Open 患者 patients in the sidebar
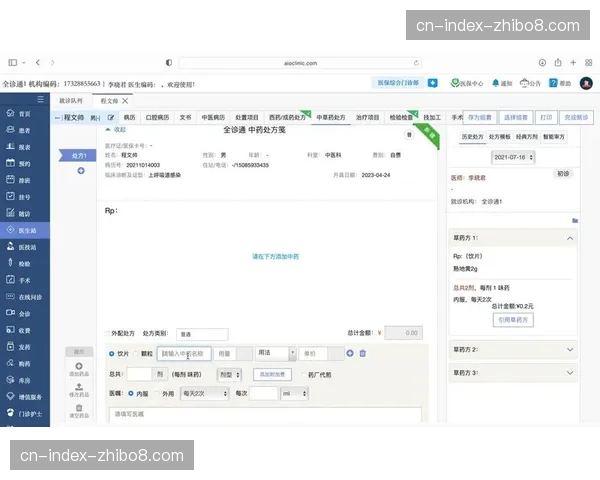The width and height of the screenshot is (600, 480). click(25, 130)
